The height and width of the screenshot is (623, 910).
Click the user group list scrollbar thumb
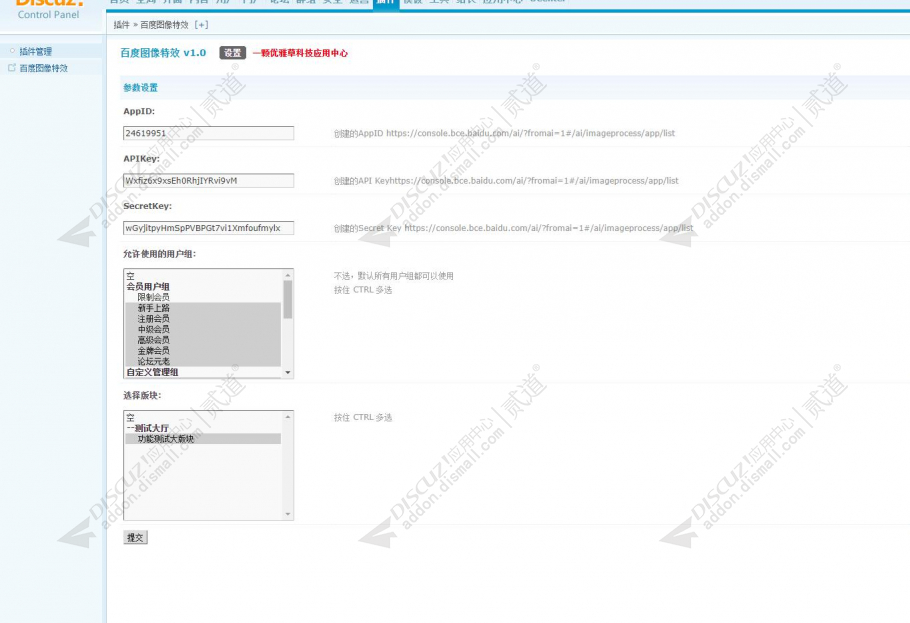[x=288, y=299]
